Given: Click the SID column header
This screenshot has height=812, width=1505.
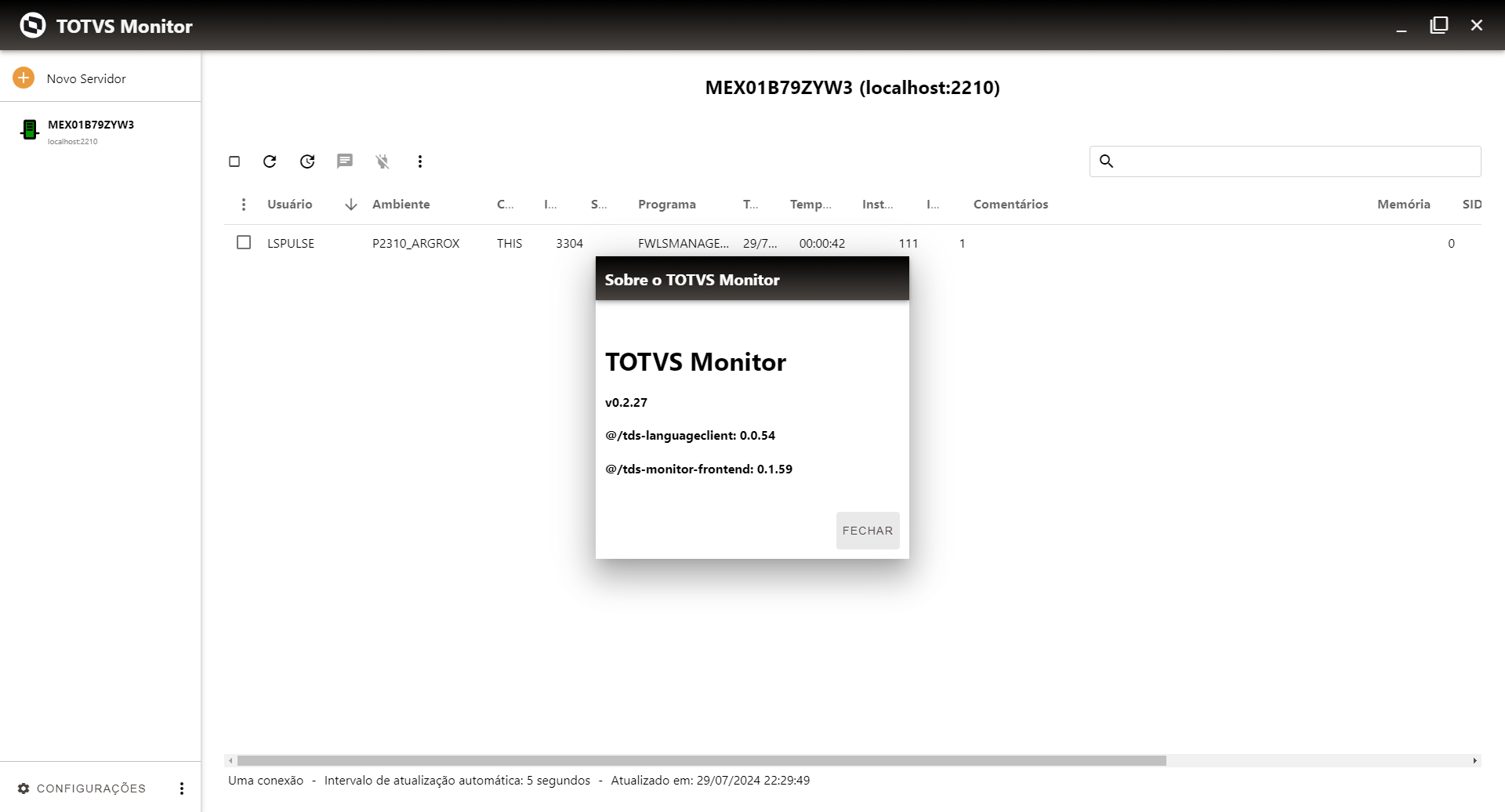Looking at the screenshot, I should pos(1471,205).
